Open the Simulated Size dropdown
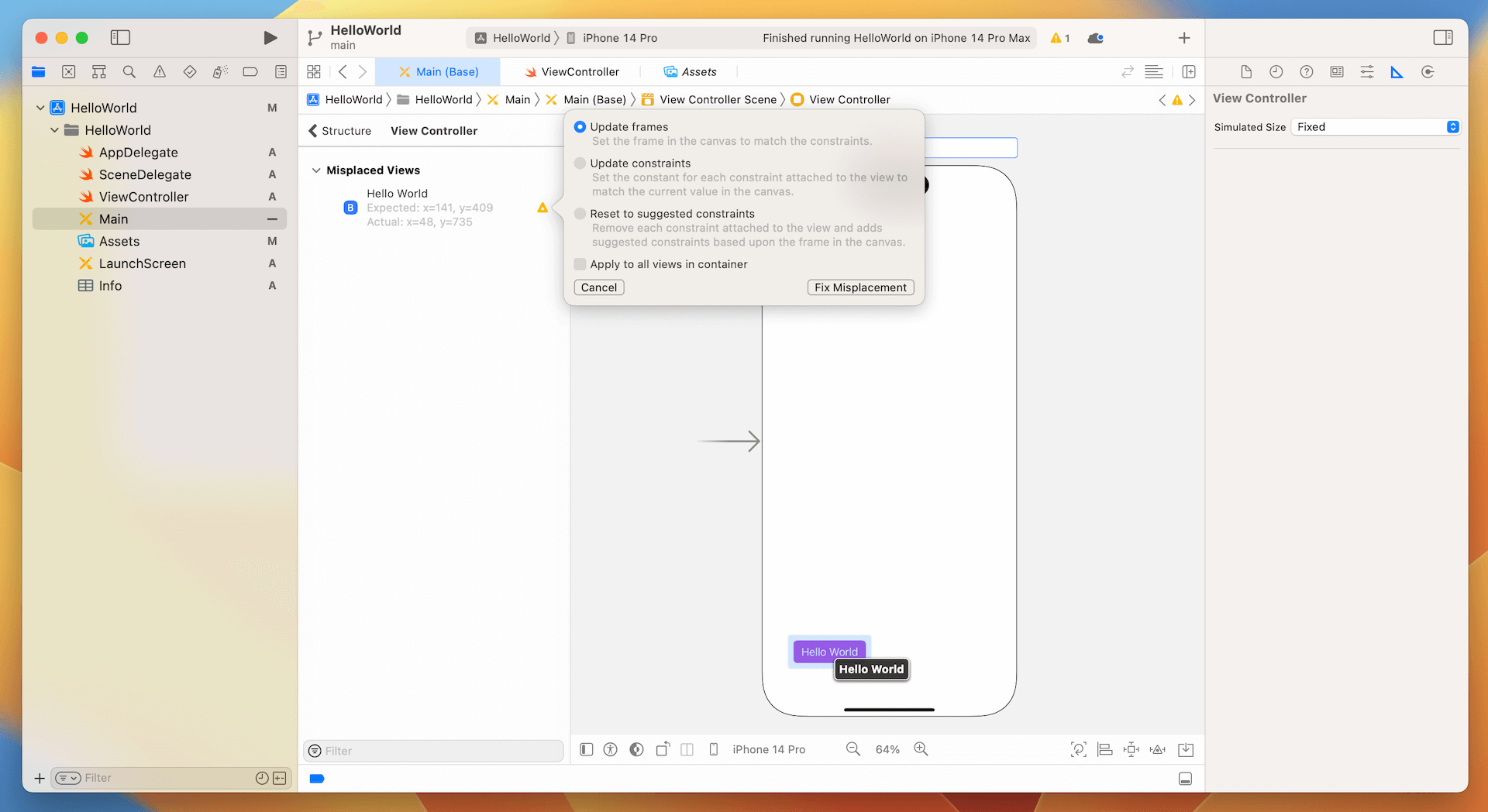1488x812 pixels. pos(1375,127)
